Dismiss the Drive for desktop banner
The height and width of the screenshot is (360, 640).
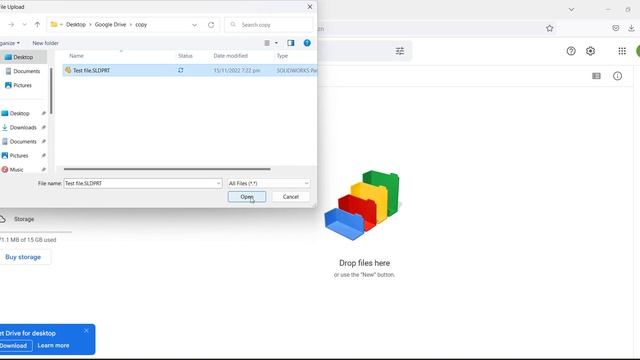86,331
